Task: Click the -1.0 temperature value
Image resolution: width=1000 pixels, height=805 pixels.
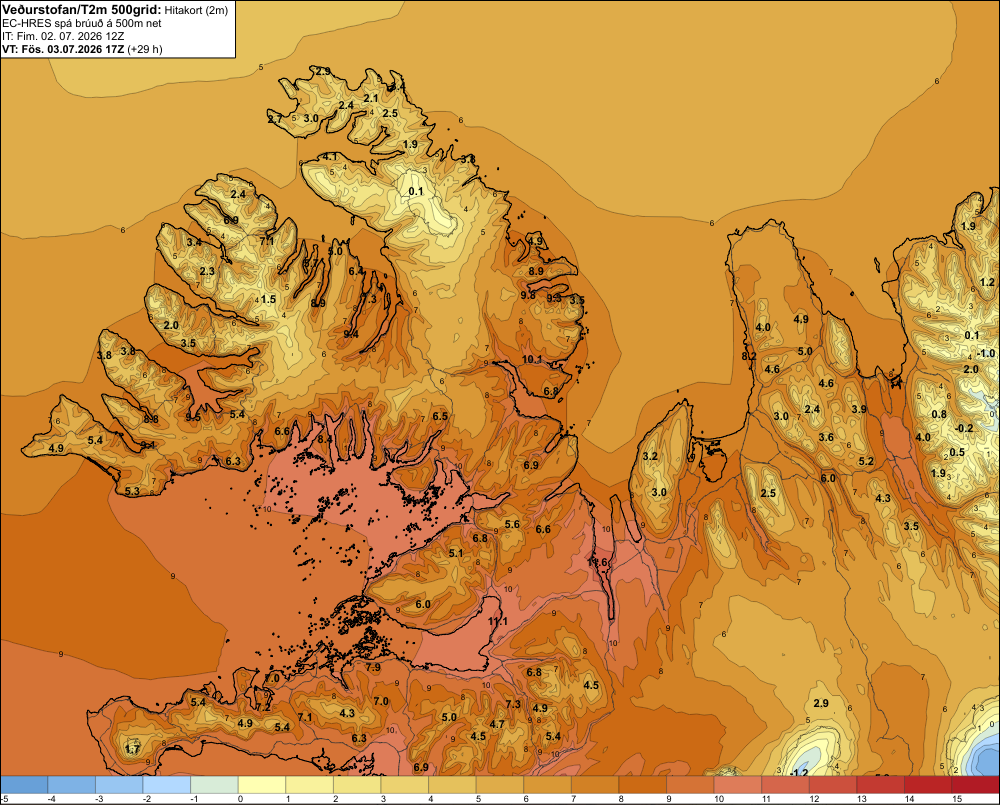Action: [x=985, y=353]
